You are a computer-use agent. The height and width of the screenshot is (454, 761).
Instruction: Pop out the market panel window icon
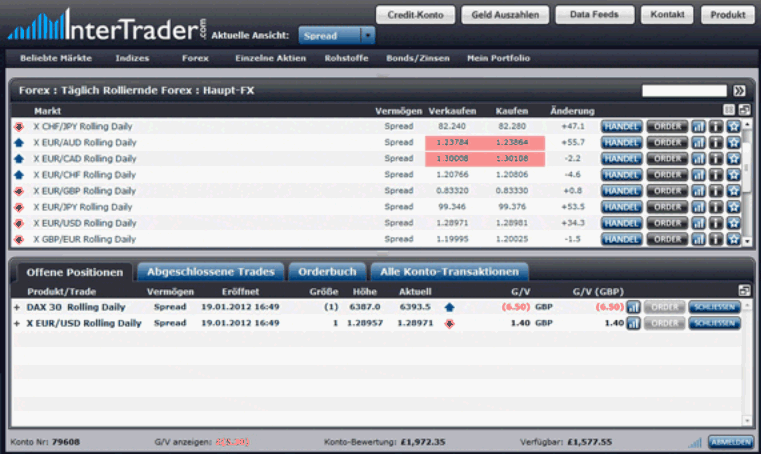744,110
